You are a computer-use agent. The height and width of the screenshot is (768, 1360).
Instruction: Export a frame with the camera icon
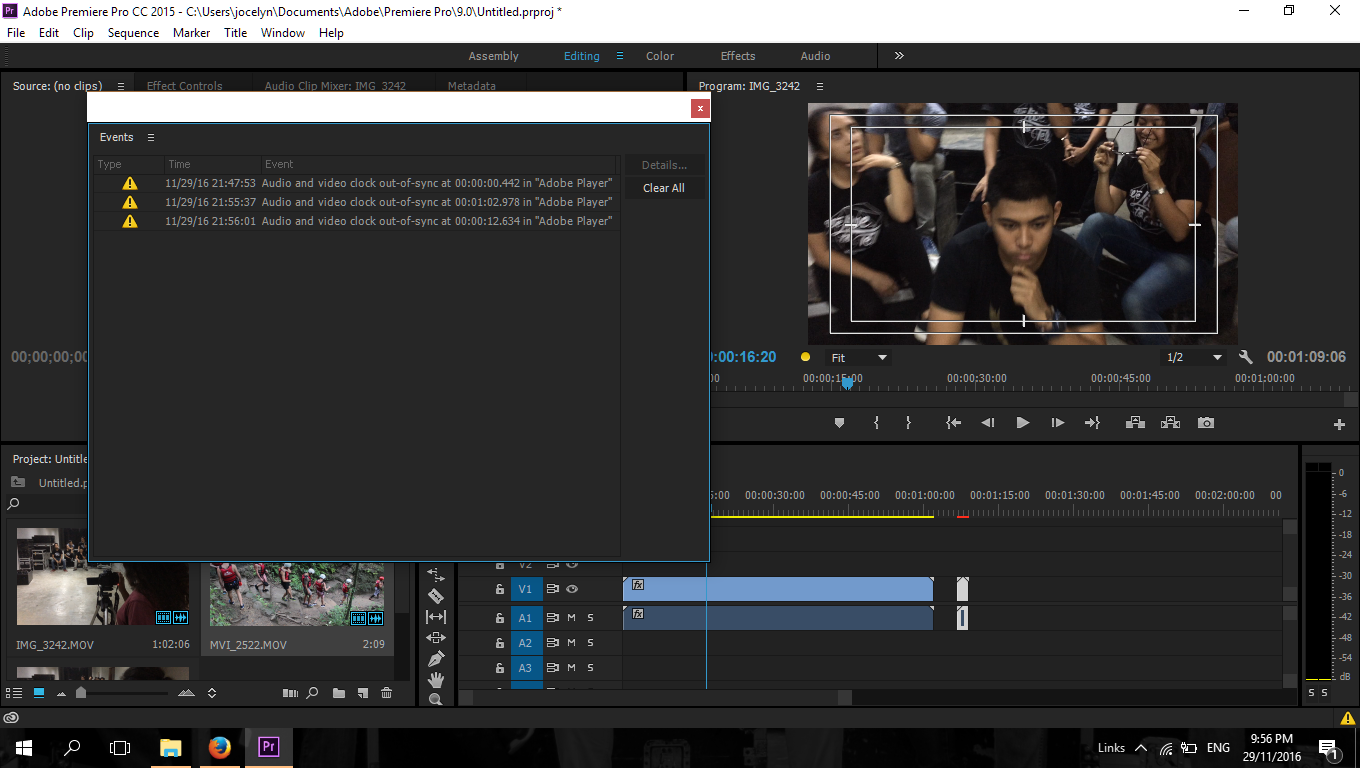(x=1206, y=423)
